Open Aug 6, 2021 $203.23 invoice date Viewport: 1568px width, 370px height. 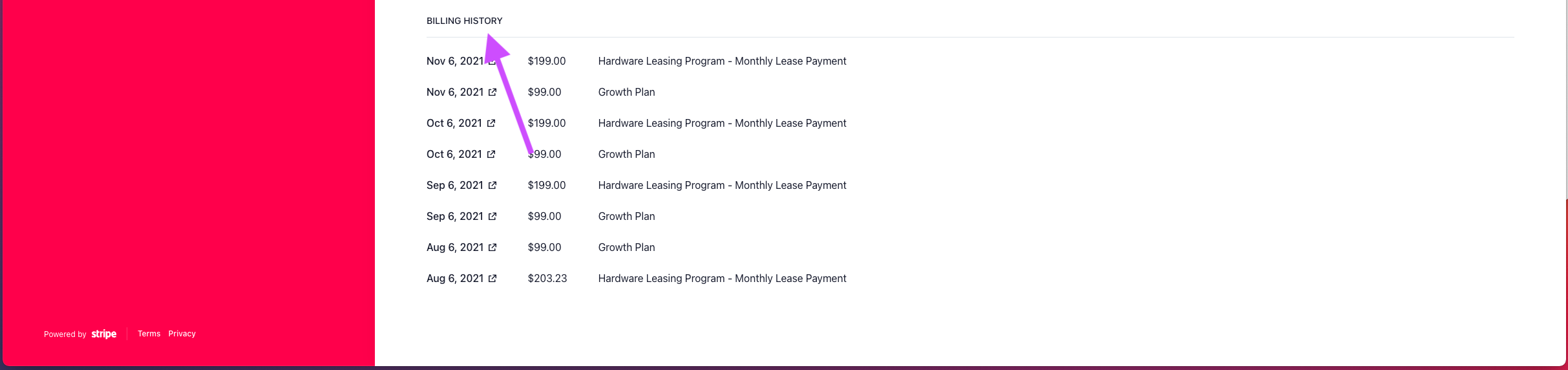(x=455, y=278)
